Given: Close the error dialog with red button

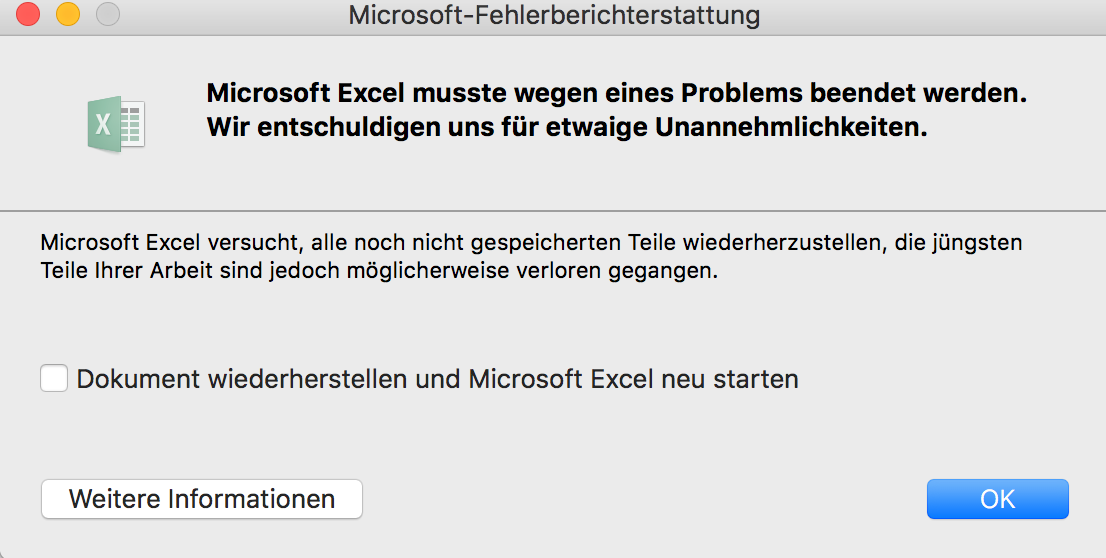Looking at the screenshot, I should coord(28,14).
